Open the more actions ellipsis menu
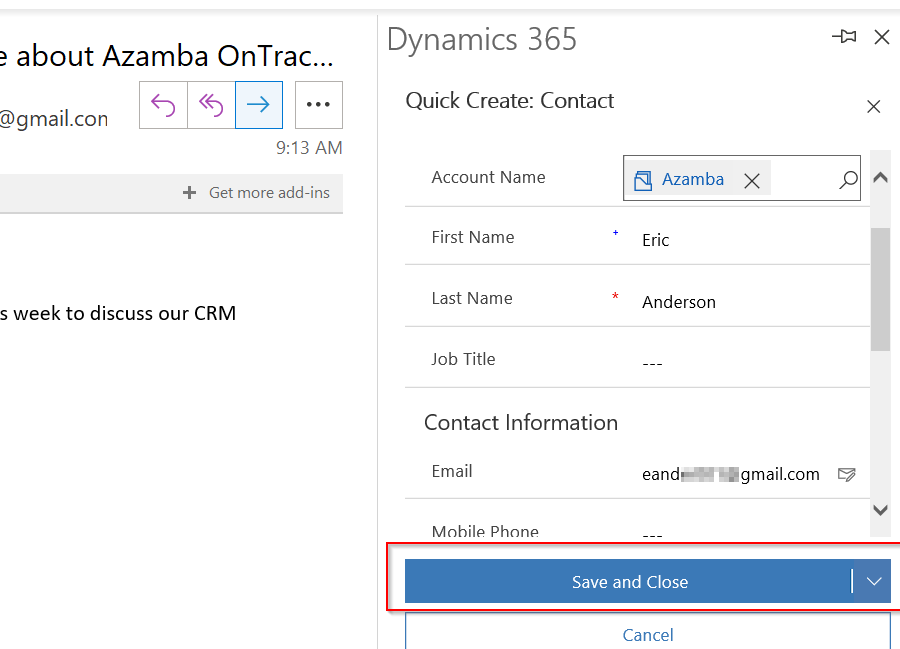This screenshot has width=900, height=649. click(319, 105)
